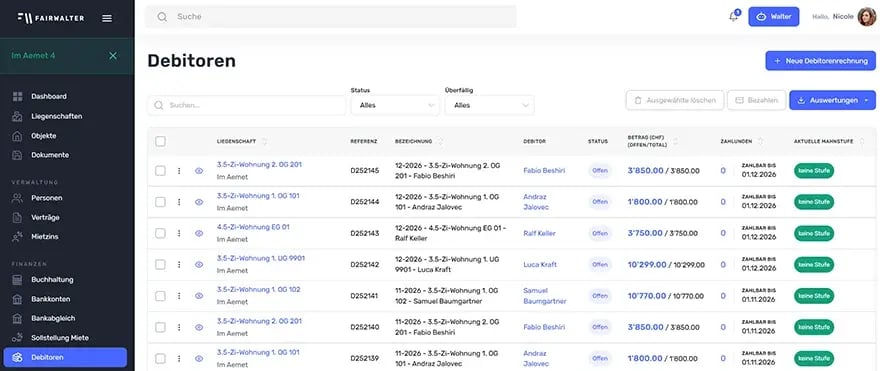880x371 pixels.
Task: Open Dokumente in the sidebar
Action: click(50, 155)
